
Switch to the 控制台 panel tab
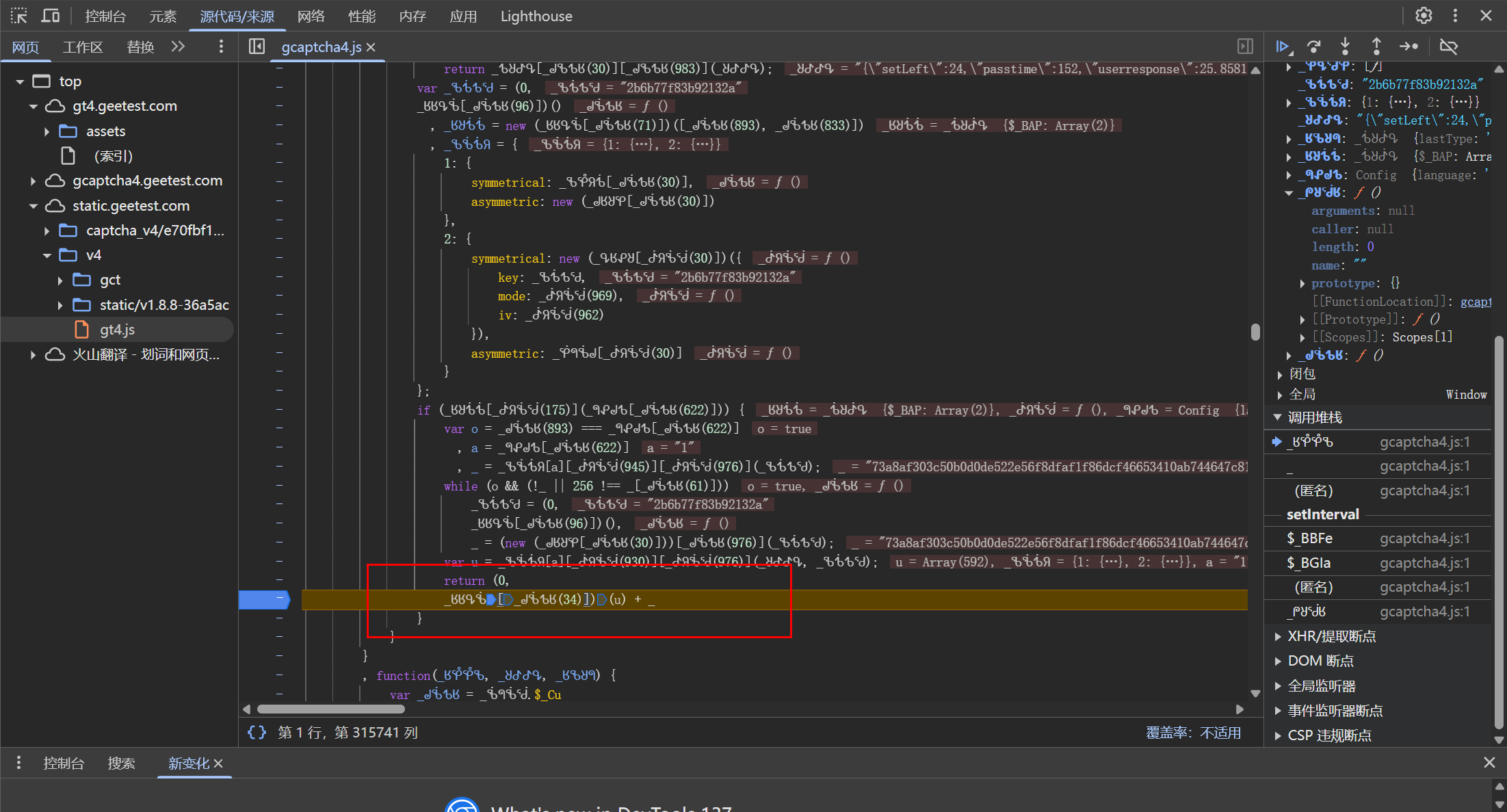coord(105,16)
